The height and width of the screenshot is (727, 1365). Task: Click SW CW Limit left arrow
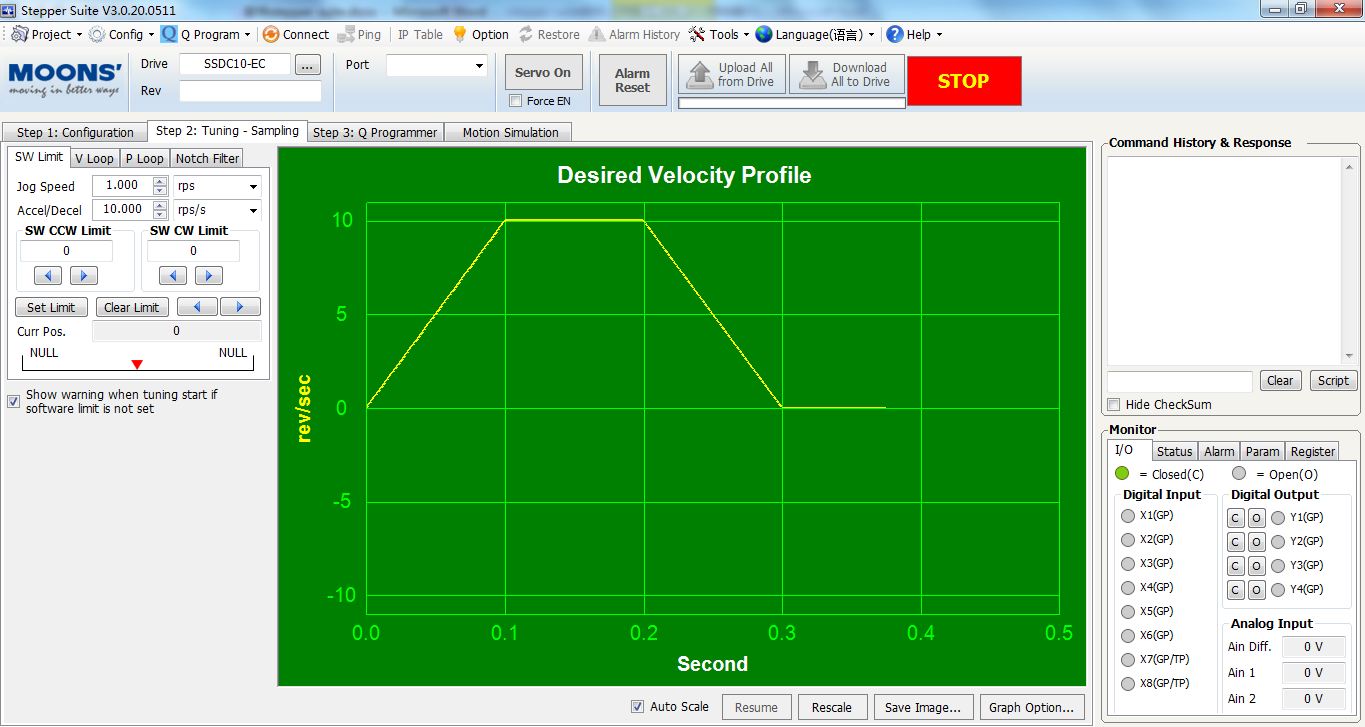(173, 275)
